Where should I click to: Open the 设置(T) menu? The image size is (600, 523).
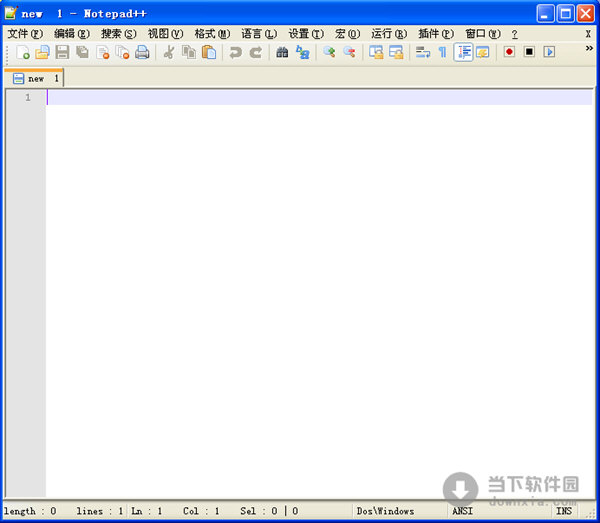pyautogui.click(x=306, y=34)
